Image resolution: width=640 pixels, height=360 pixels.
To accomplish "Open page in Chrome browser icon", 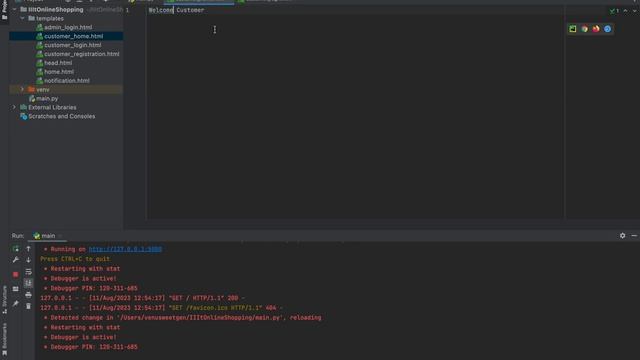I will [x=584, y=29].
